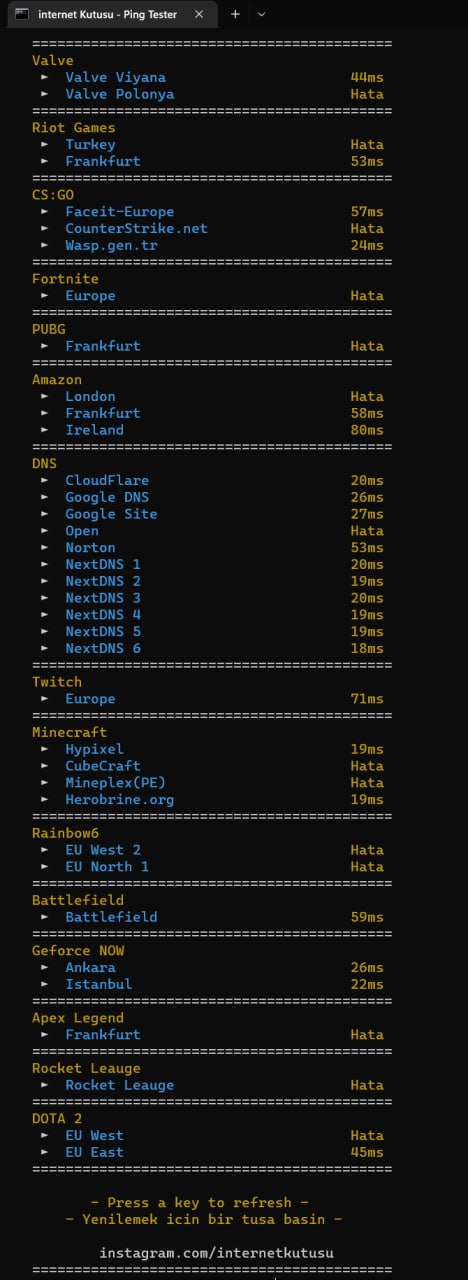Click the Press a key to refresh text
The image size is (468, 1280).
(x=199, y=1203)
